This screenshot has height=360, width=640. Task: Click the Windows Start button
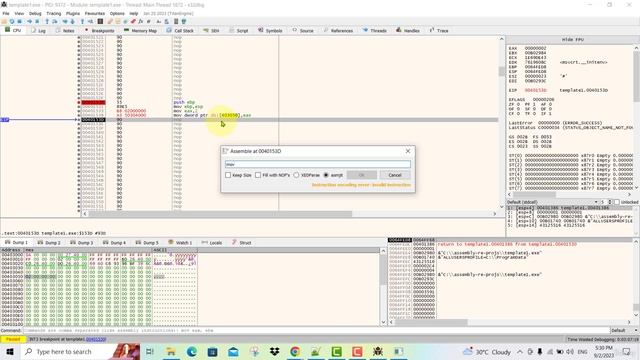coord(10,351)
